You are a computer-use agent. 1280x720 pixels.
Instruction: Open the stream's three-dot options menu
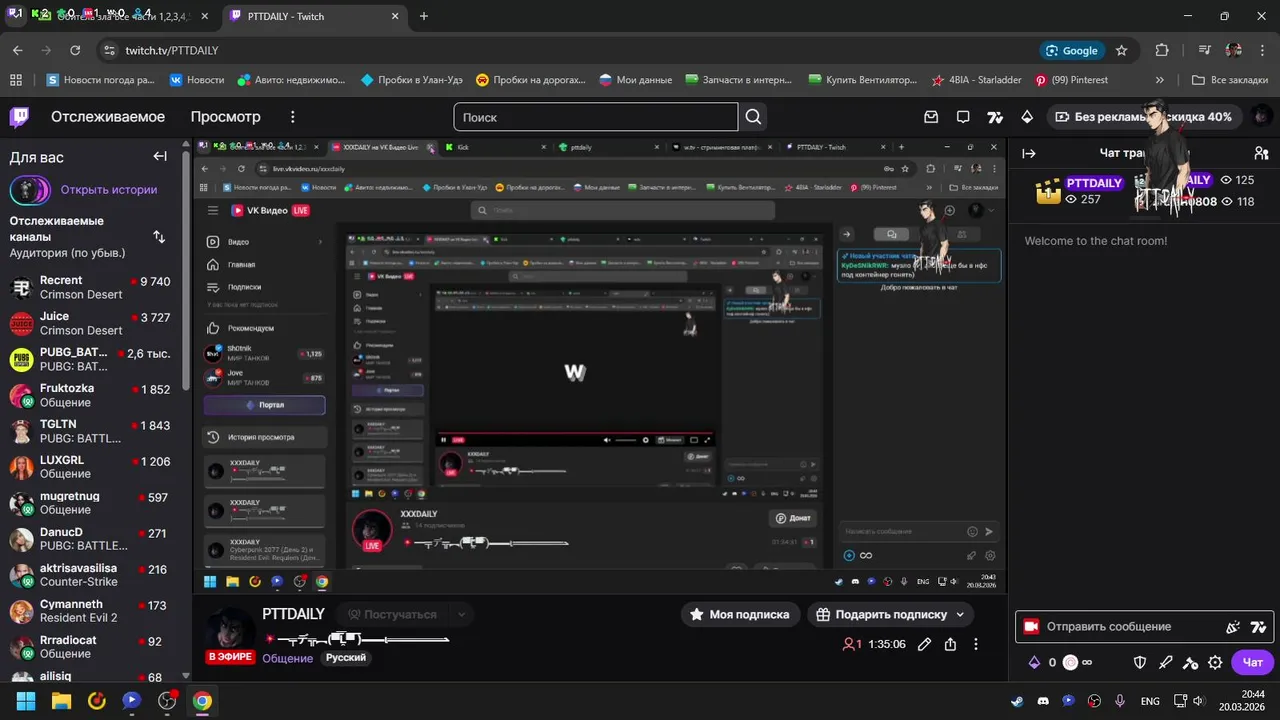976,644
